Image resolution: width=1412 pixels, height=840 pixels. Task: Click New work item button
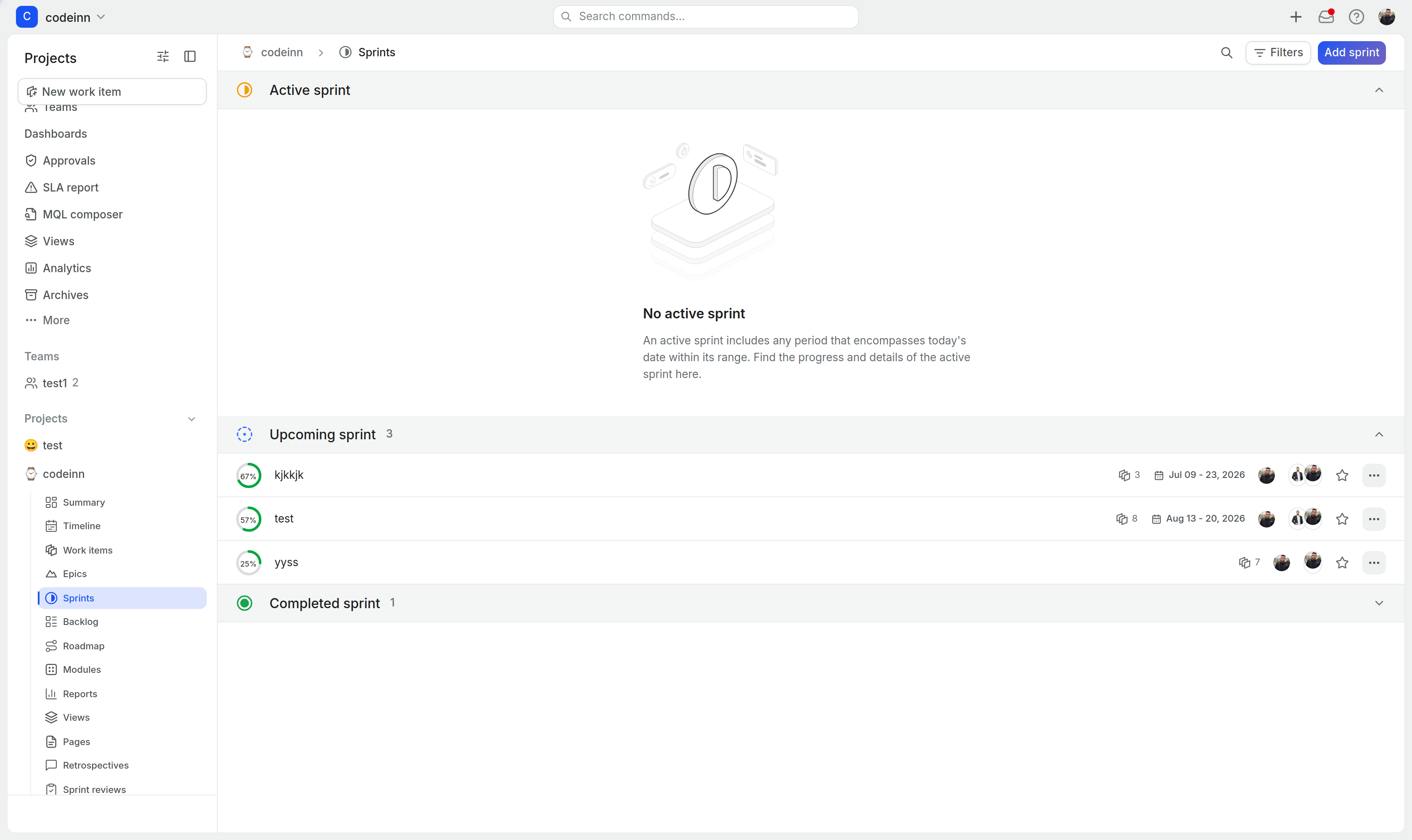click(112, 92)
